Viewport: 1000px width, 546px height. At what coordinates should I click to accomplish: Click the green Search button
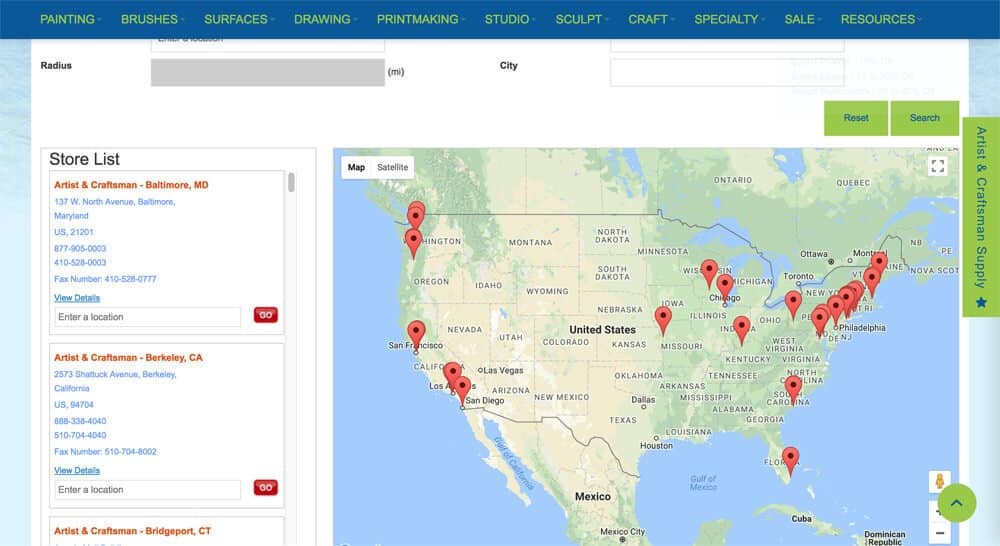(x=925, y=118)
